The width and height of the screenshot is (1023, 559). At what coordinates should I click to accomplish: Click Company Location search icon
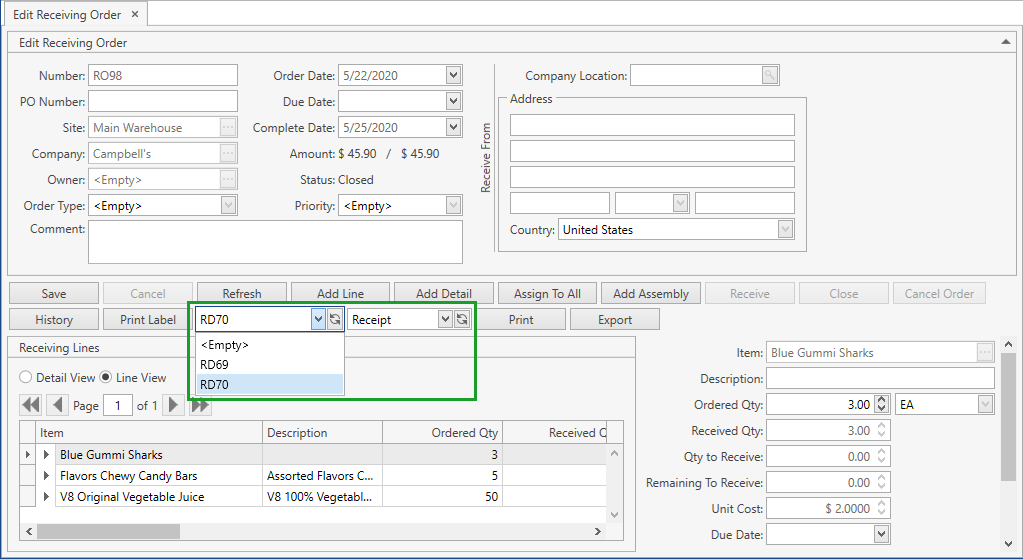(770, 76)
